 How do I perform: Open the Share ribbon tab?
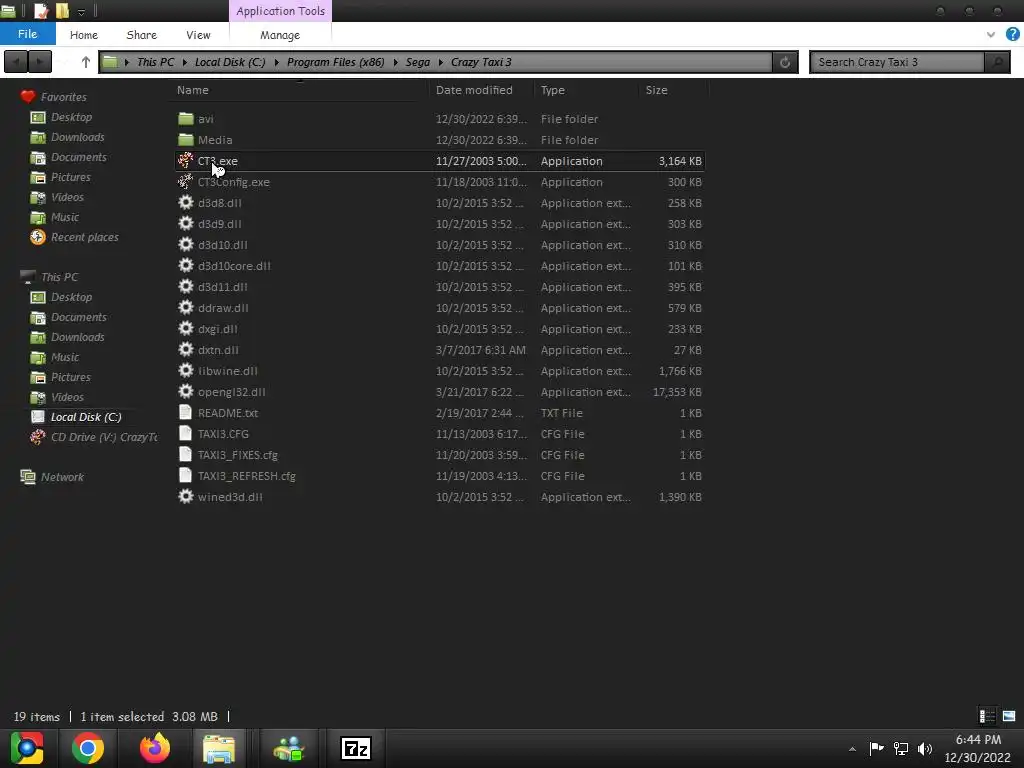(x=141, y=35)
